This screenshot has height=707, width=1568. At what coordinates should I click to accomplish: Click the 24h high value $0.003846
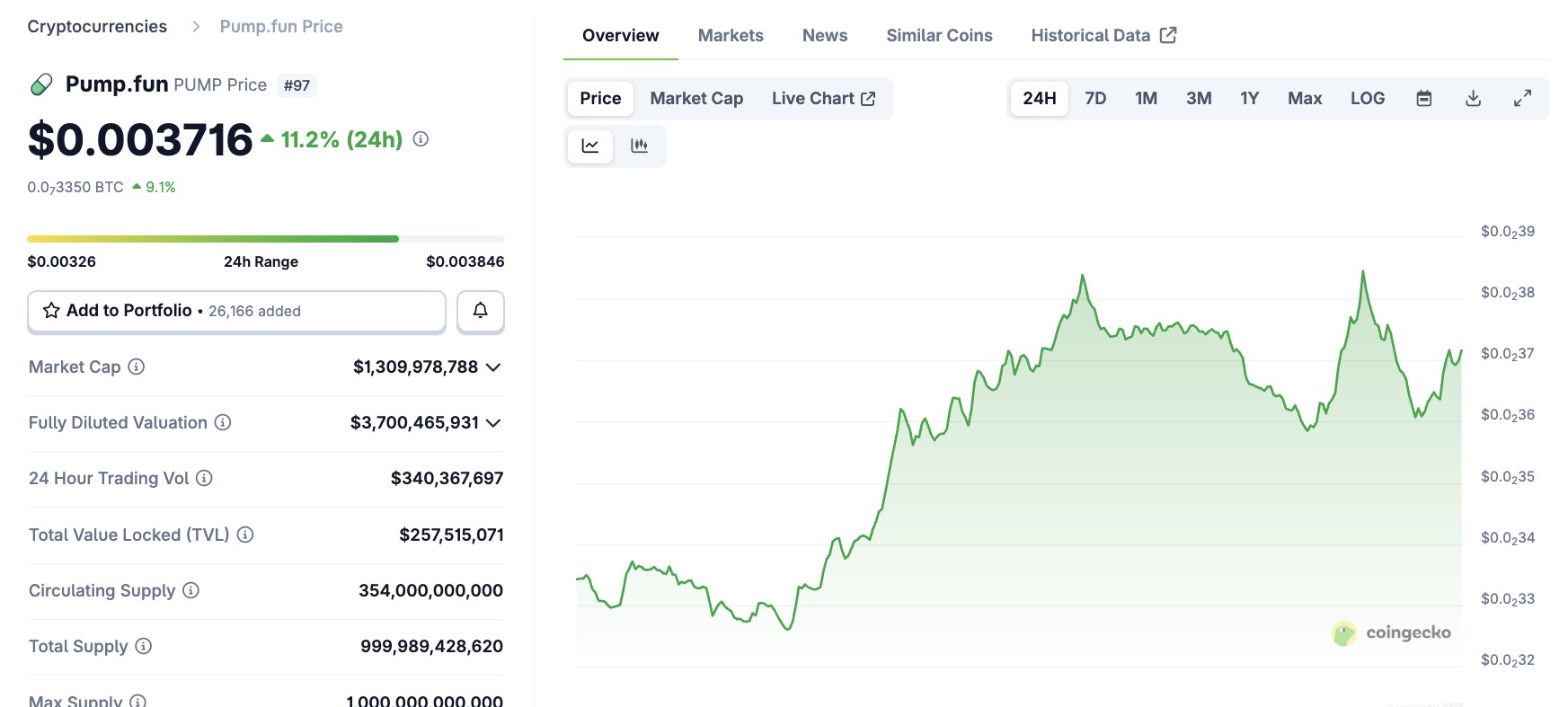465,261
